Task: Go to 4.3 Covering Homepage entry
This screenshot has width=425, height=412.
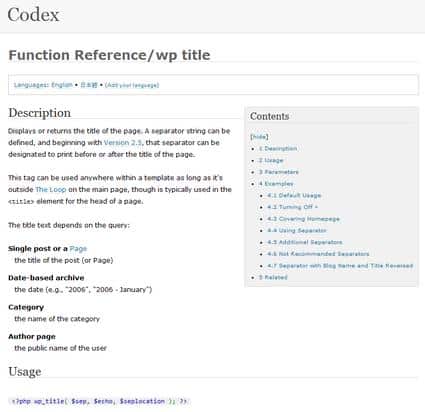Action: [303, 219]
